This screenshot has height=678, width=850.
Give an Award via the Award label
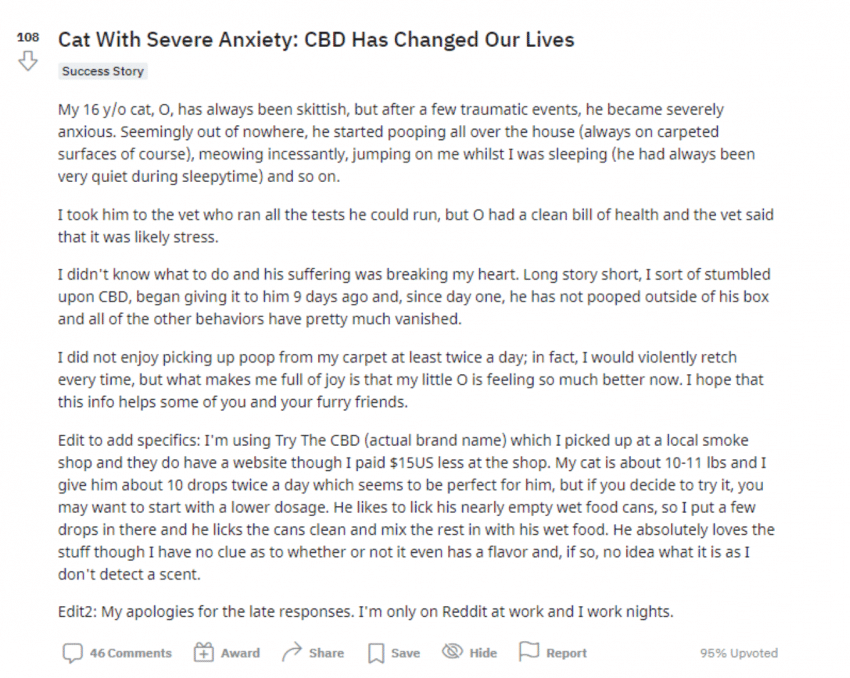pyautogui.click(x=240, y=653)
